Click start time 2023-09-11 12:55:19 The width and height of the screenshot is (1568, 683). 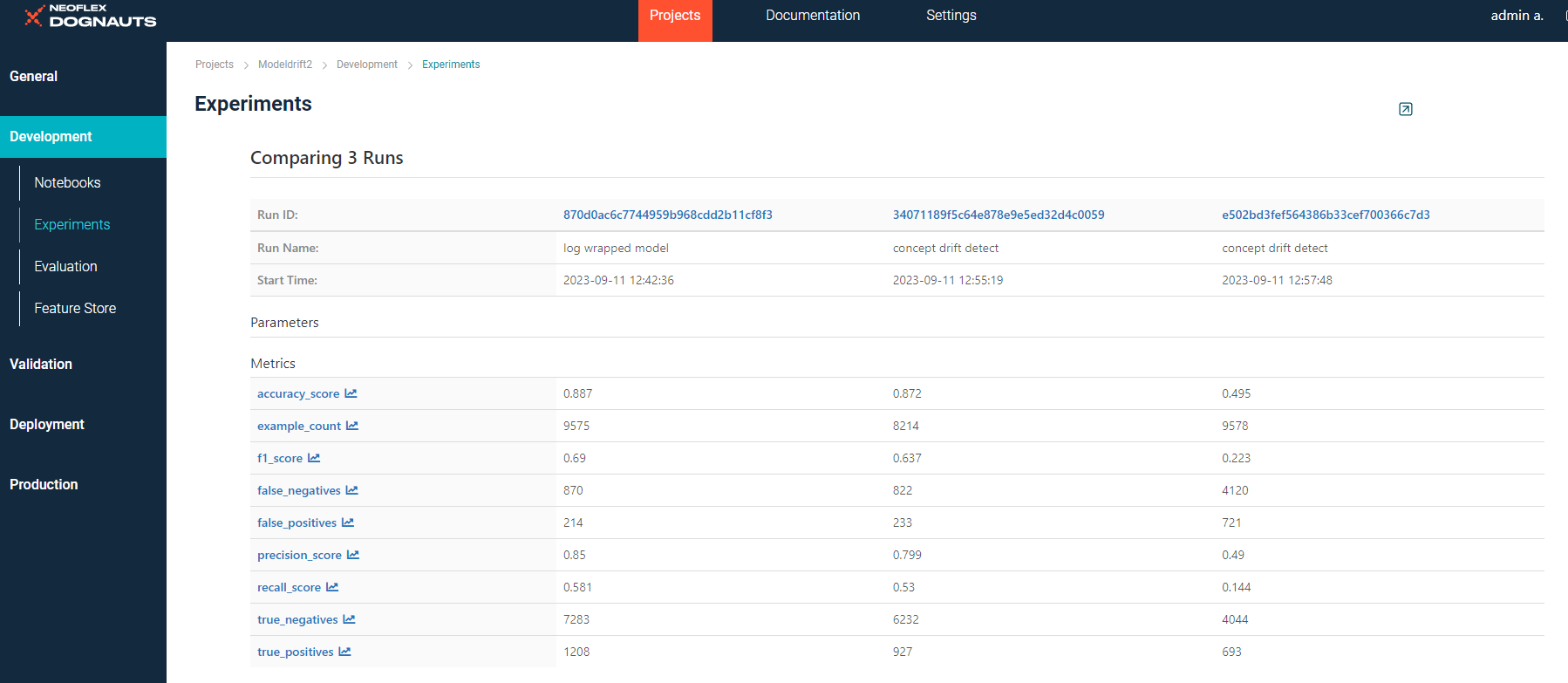tap(948, 280)
